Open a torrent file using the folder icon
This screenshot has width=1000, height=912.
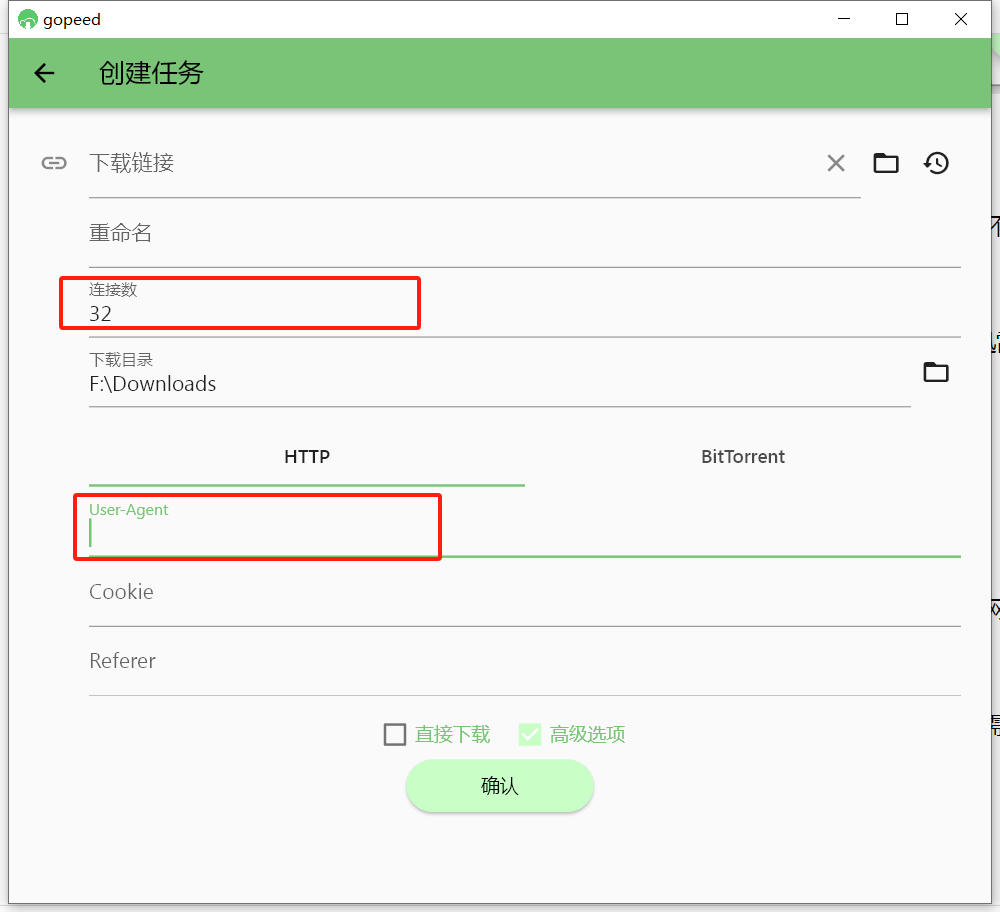[x=886, y=163]
